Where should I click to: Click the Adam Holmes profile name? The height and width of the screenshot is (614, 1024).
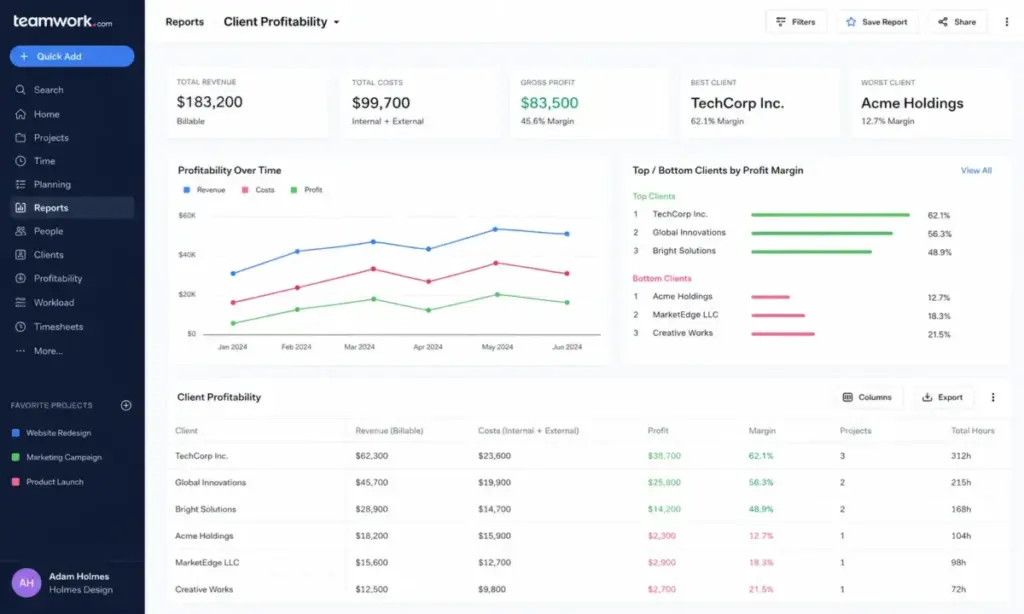tap(79, 576)
